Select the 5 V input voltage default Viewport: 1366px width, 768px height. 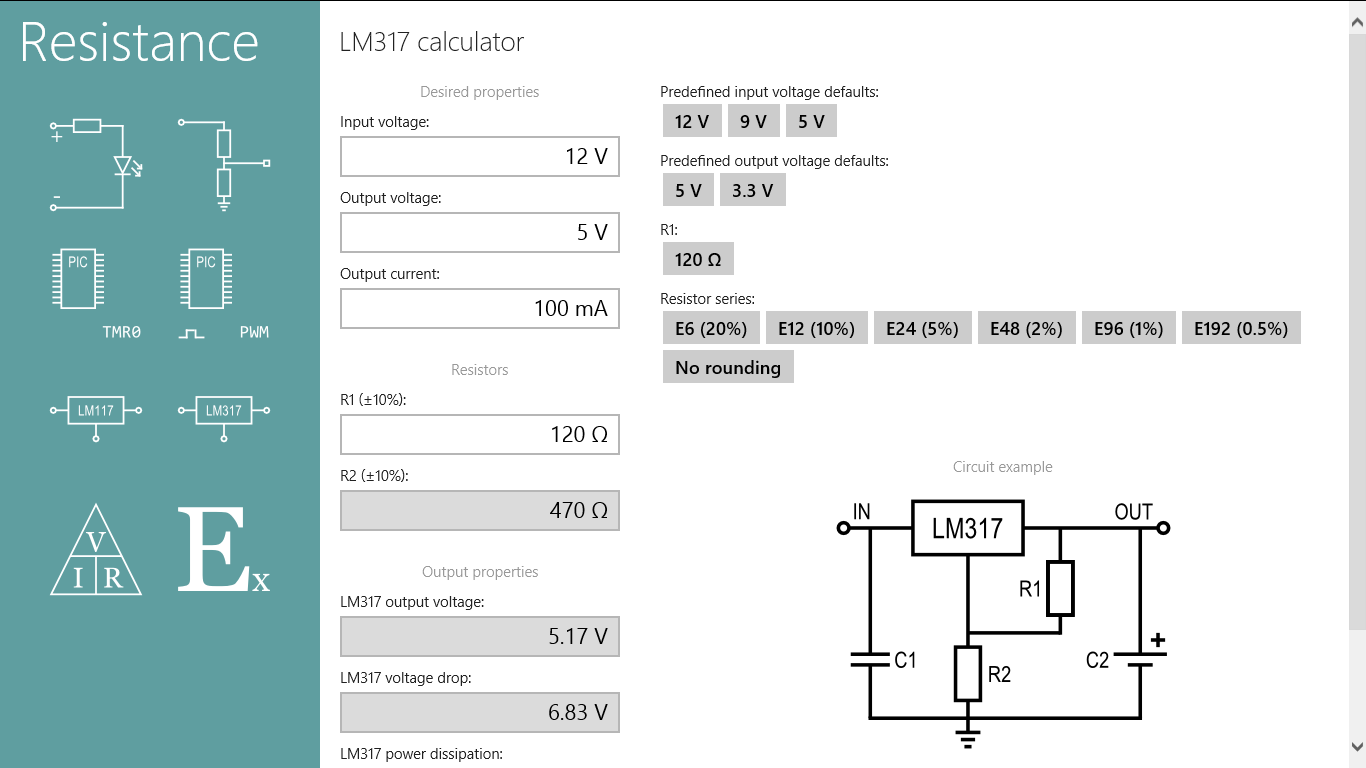pos(811,121)
